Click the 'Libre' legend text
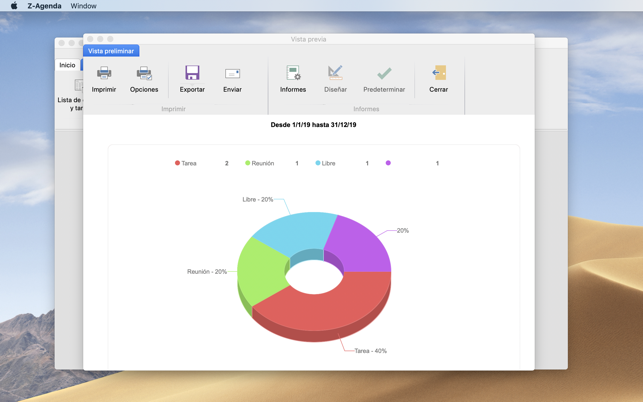643x402 pixels. tap(328, 163)
